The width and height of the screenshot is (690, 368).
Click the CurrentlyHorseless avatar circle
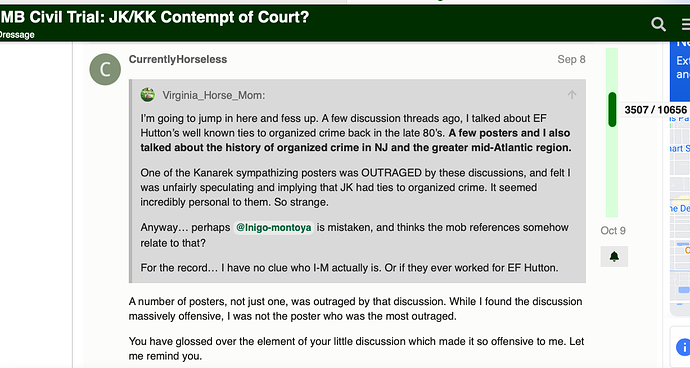point(105,69)
